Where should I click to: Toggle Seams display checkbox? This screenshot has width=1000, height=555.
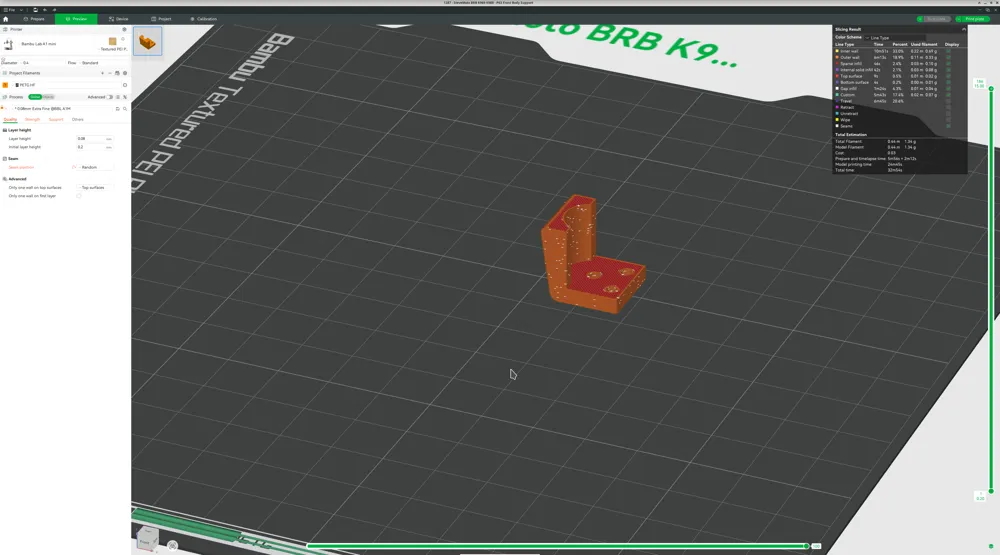(x=948, y=126)
